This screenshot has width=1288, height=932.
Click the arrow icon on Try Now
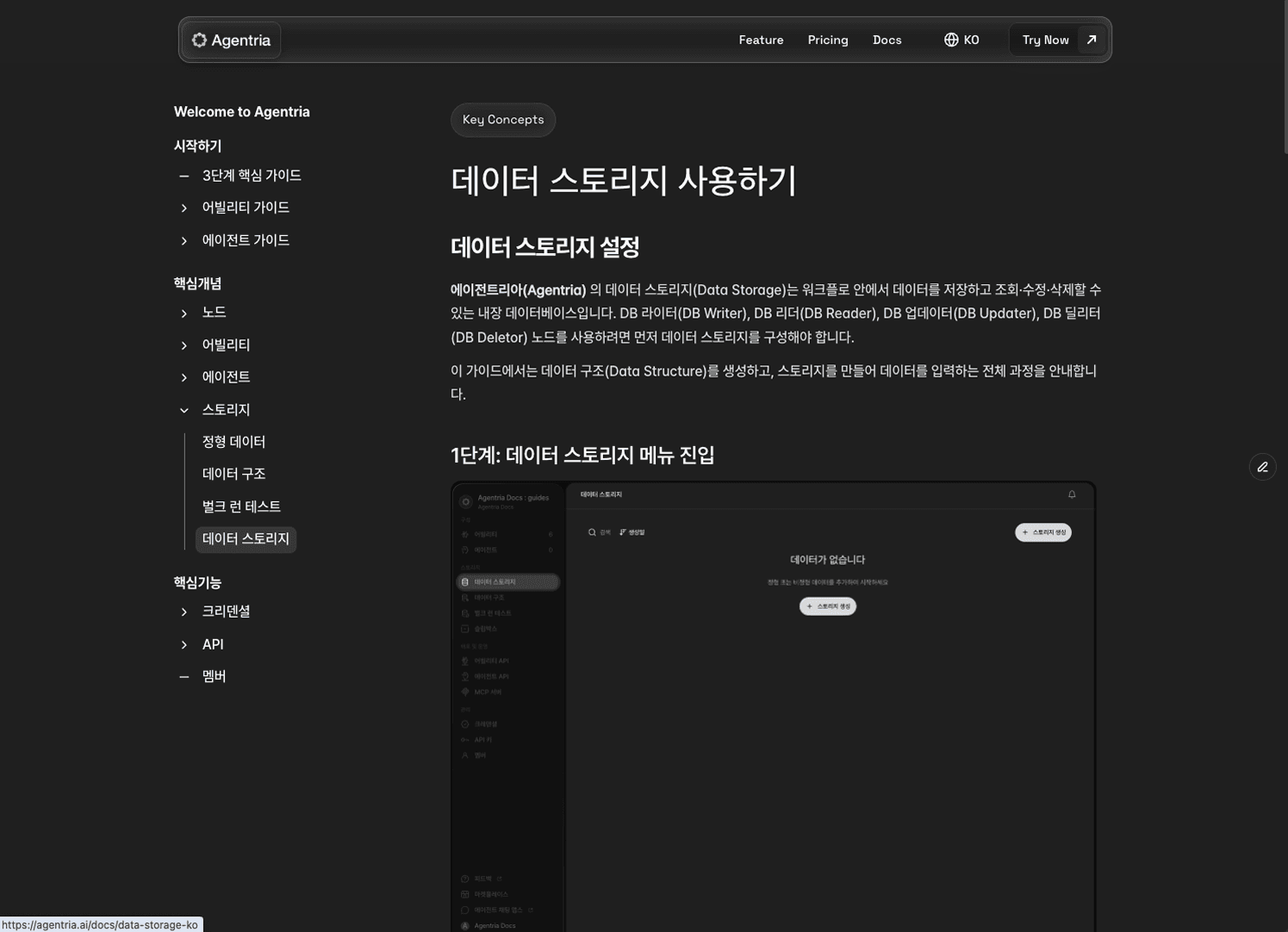click(1092, 40)
